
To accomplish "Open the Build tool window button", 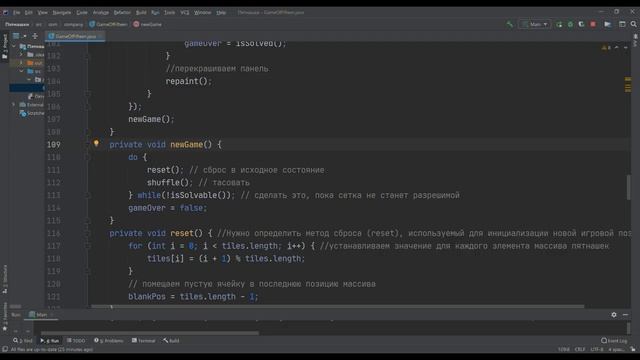I will 171,340.
